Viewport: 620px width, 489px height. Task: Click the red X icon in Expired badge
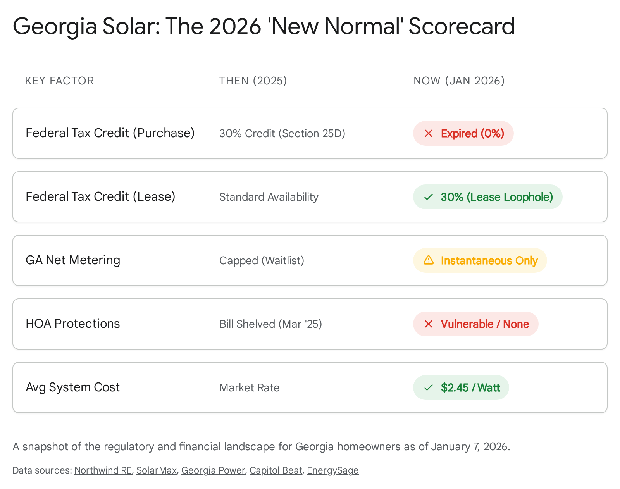tap(428, 133)
